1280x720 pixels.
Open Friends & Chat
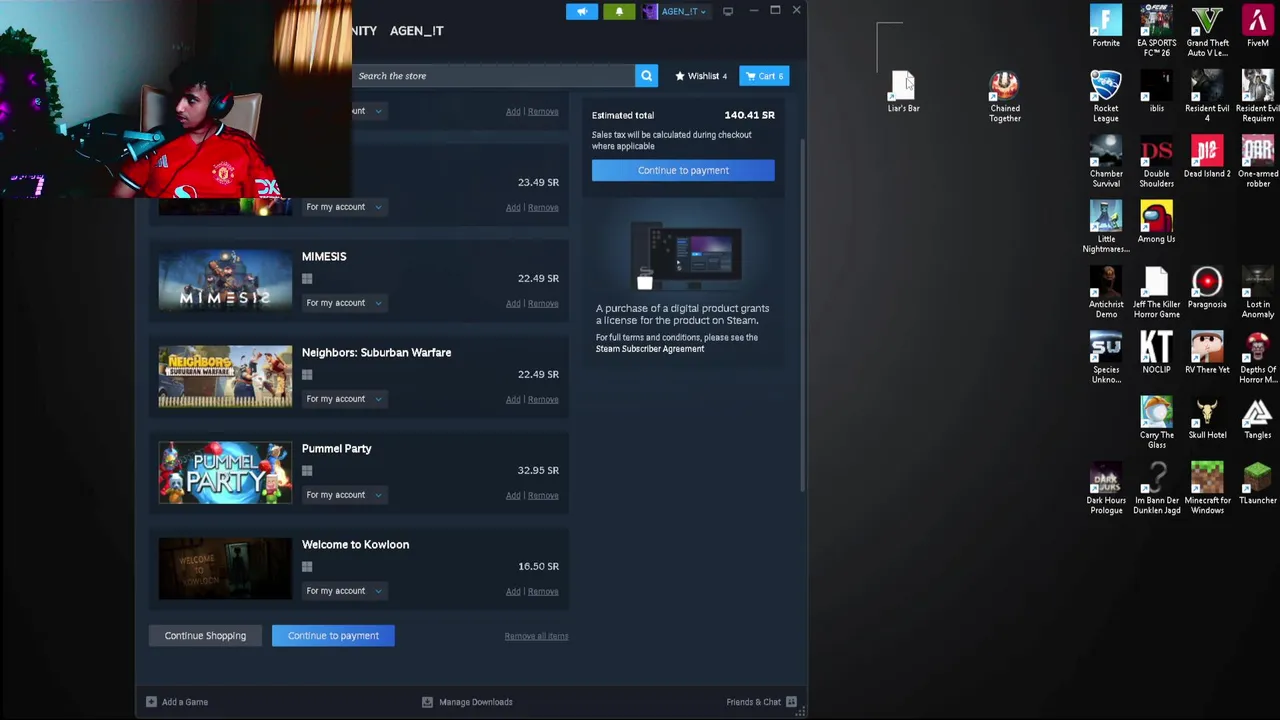pyautogui.click(x=761, y=702)
